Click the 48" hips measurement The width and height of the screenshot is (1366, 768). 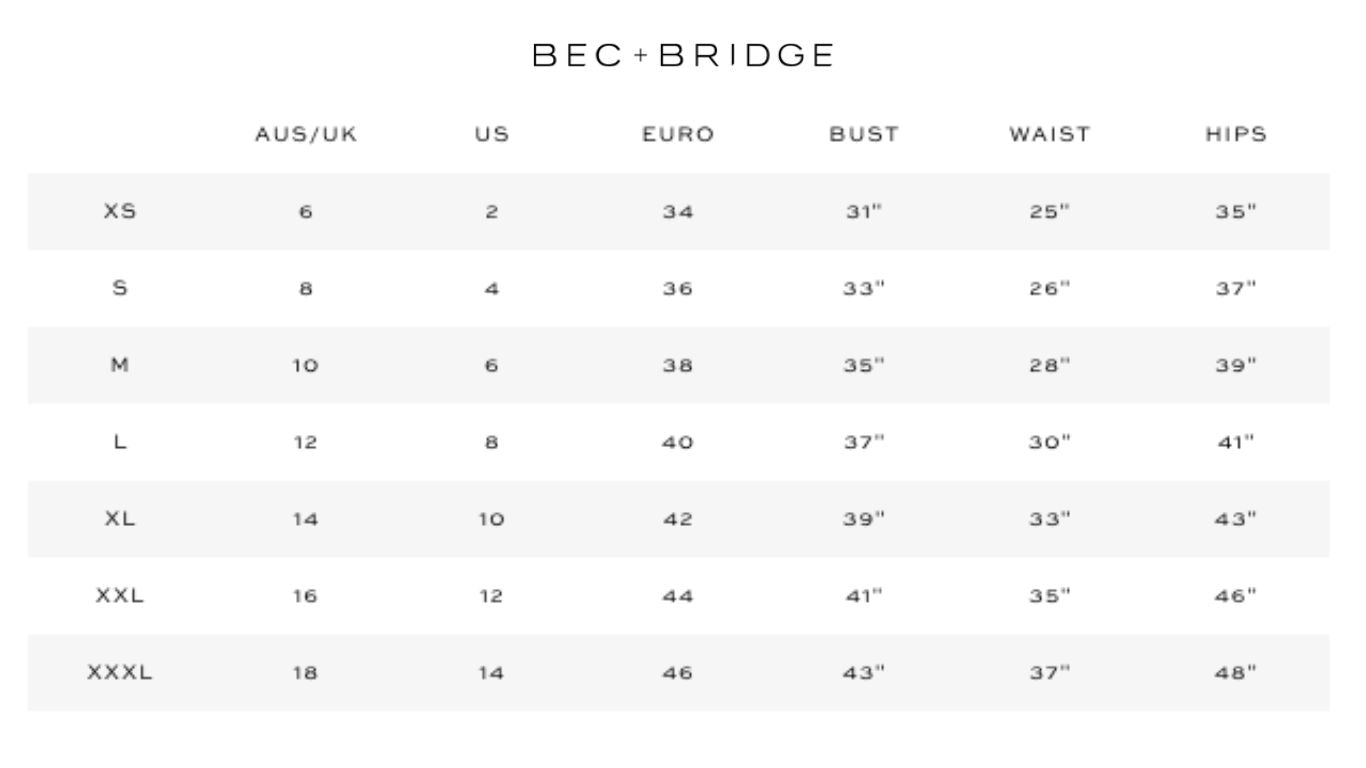1236,673
